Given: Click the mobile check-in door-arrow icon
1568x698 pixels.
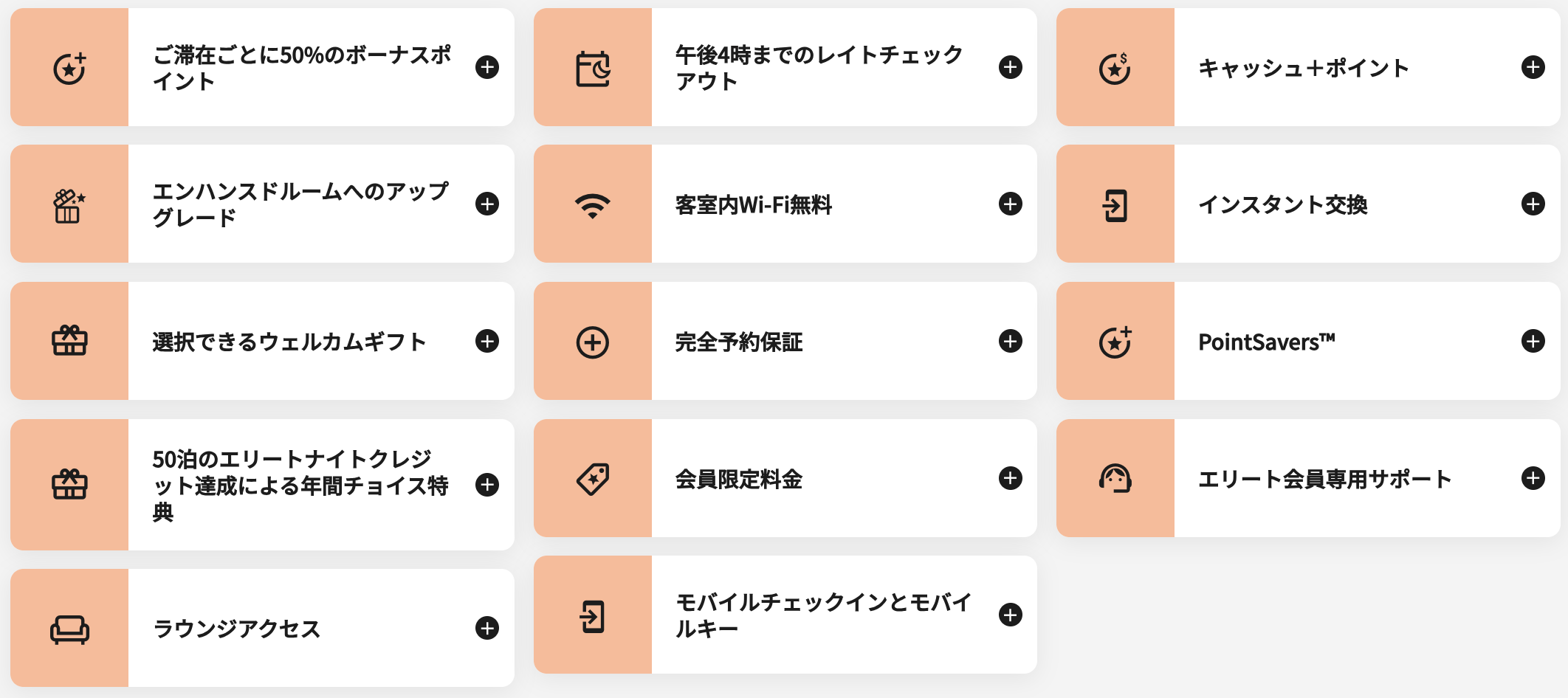Looking at the screenshot, I should [593, 616].
